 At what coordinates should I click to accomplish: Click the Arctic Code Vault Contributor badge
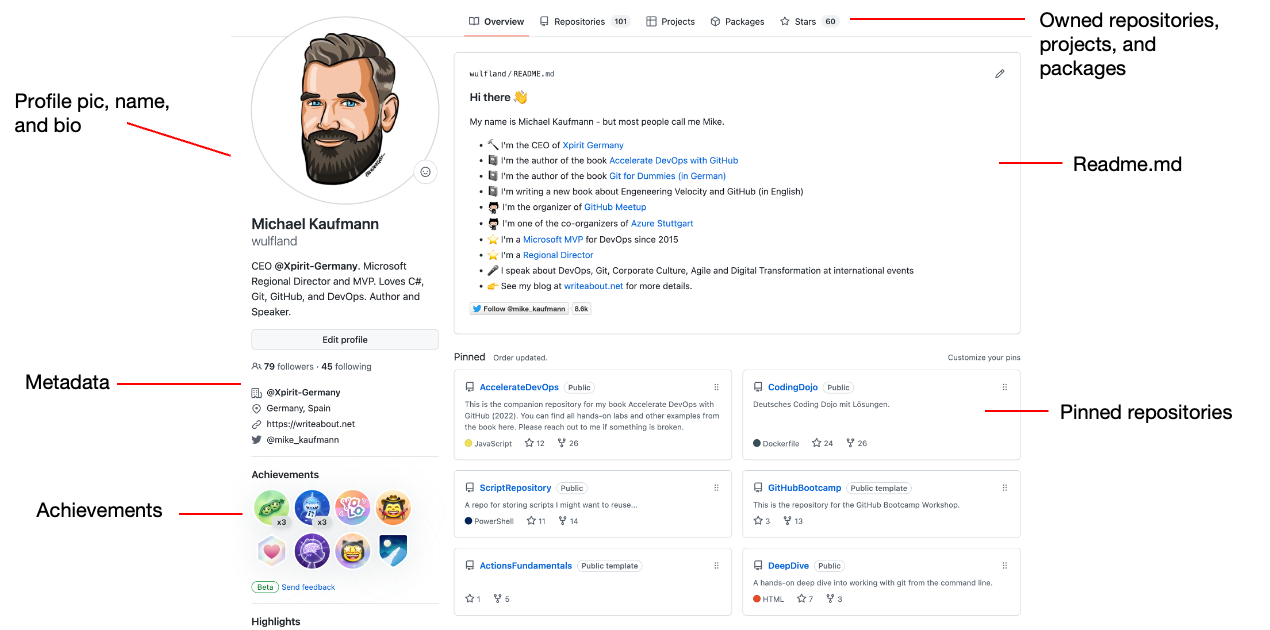coord(392,551)
